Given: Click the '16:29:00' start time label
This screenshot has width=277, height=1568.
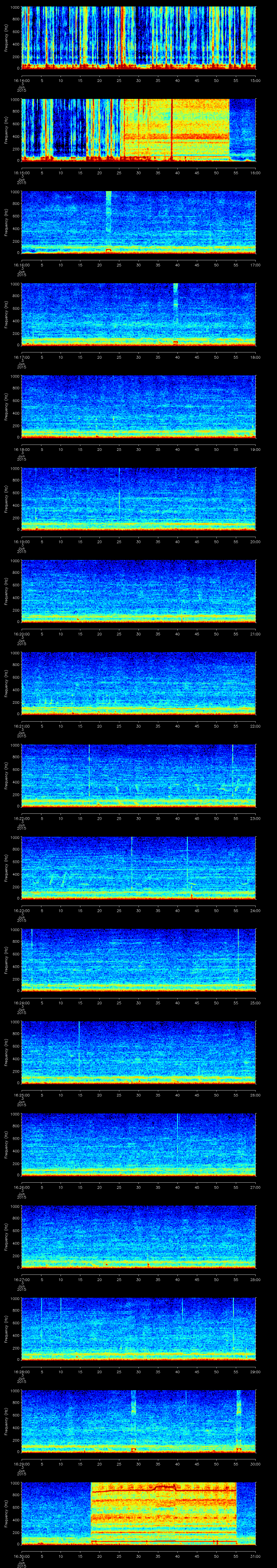Looking at the screenshot, I should click(x=21, y=1464).
